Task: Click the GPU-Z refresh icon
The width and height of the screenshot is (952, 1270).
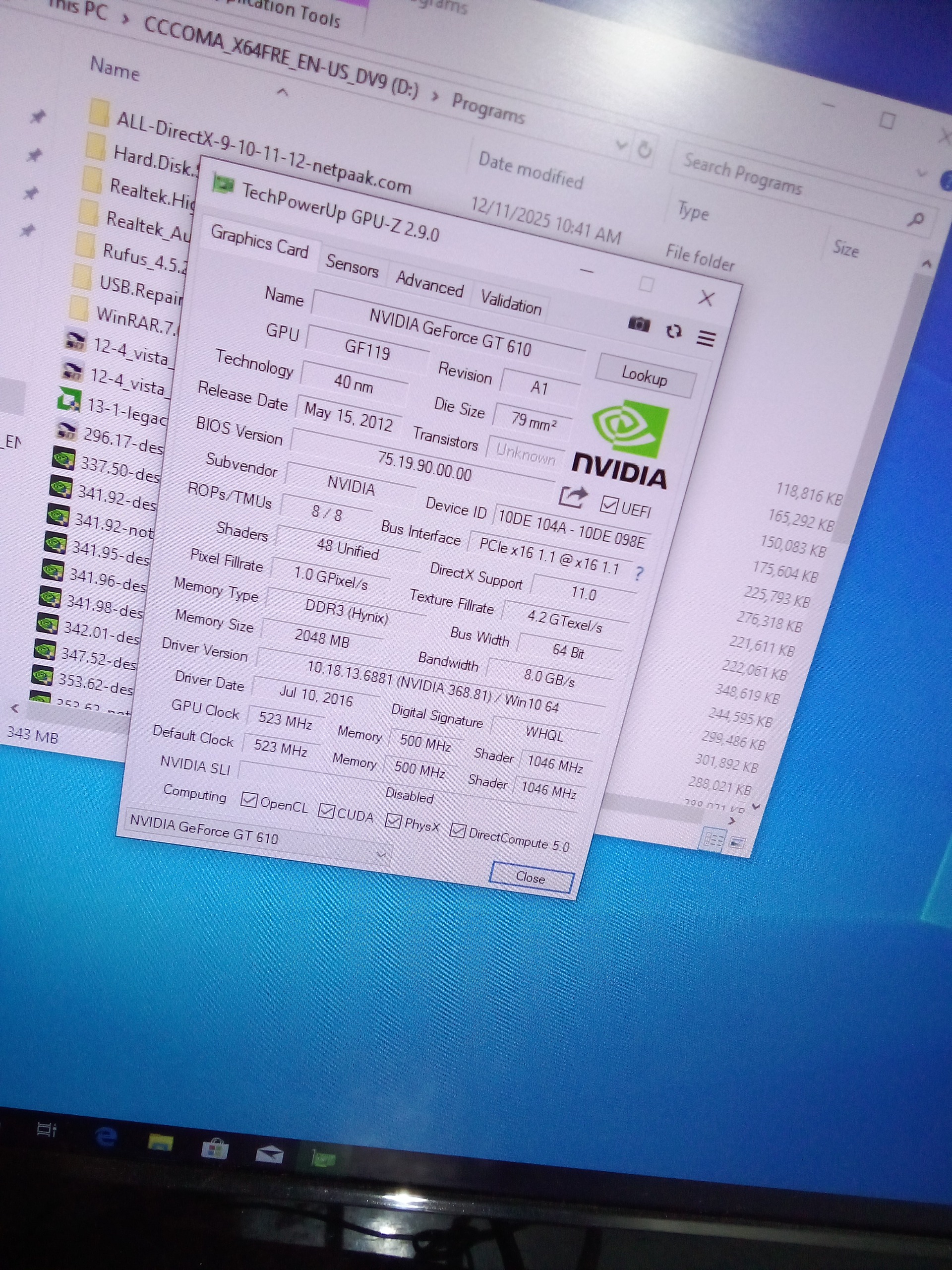Action: (x=674, y=331)
